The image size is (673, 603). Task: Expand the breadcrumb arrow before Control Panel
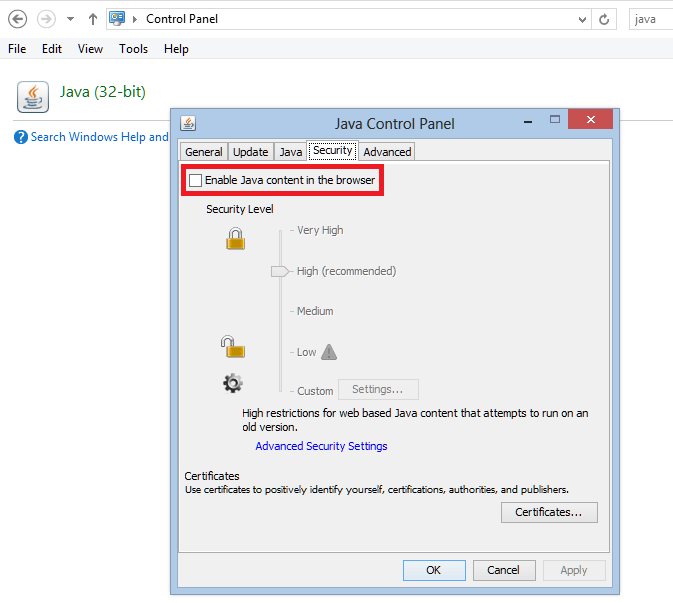(x=135, y=19)
